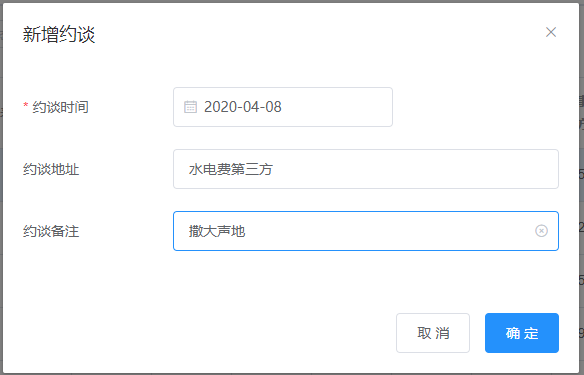
Task: Close the 新增约谈 dialog with the X icon
Action: (551, 32)
